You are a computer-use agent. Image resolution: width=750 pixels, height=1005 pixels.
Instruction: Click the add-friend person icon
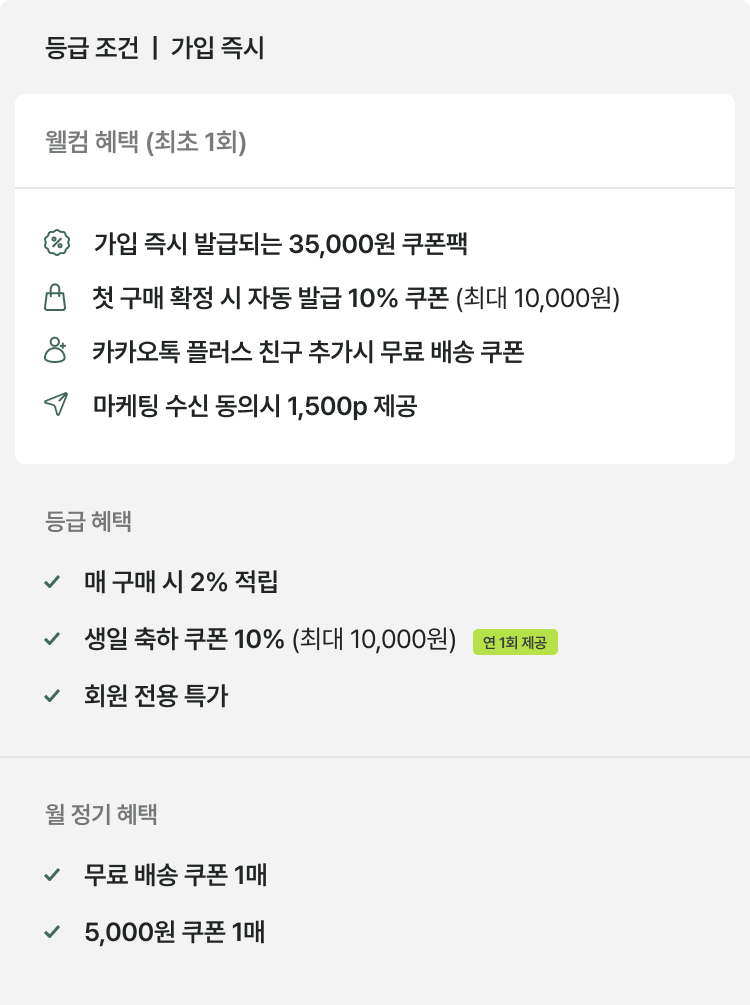coord(57,351)
